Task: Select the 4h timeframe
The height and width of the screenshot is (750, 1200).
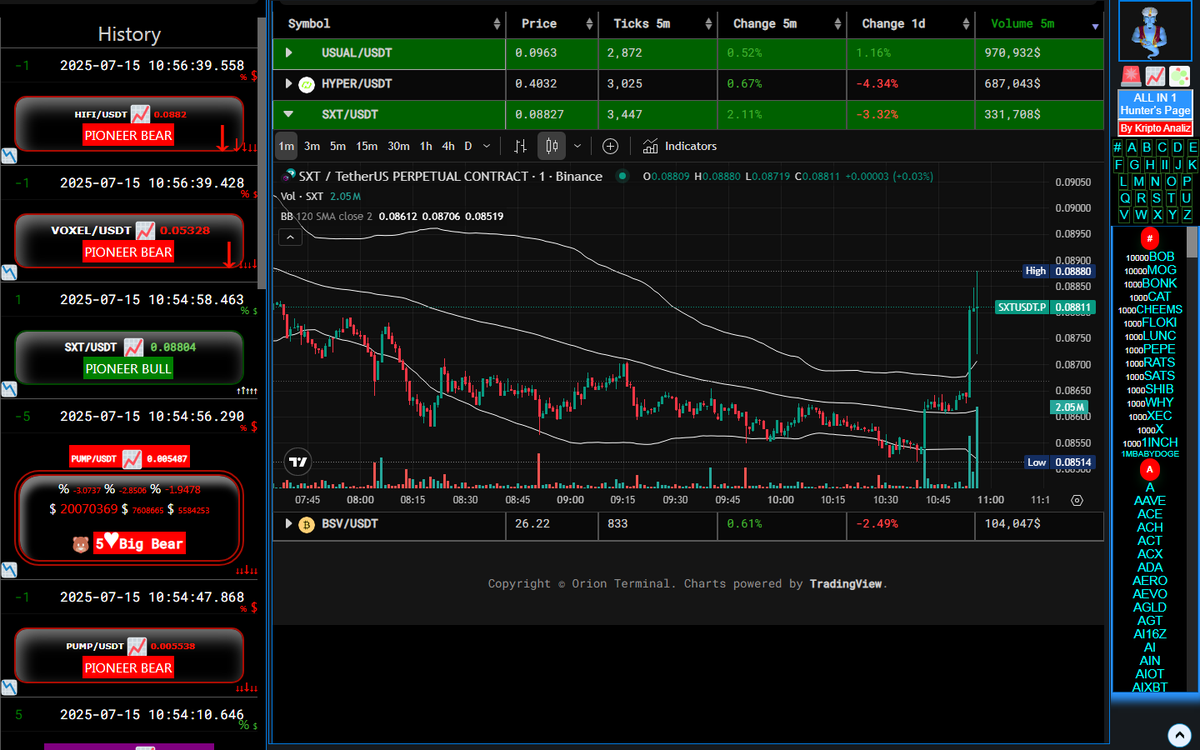Action: click(x=448, y=146)
